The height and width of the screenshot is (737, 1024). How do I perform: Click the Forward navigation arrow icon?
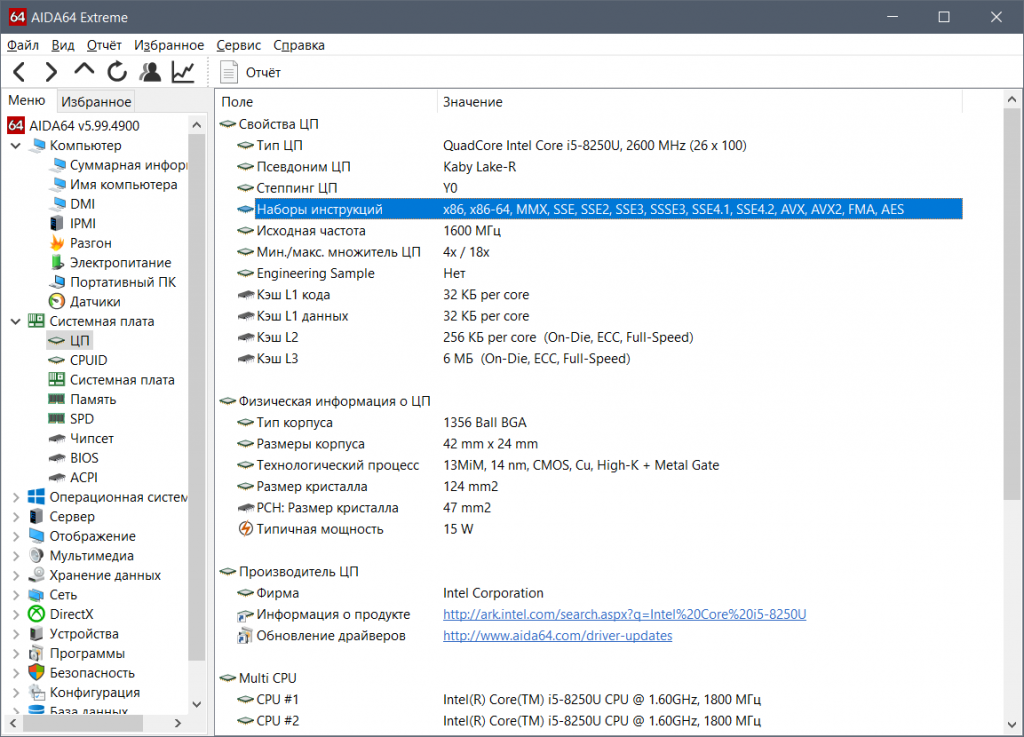(x=51, y=71)
